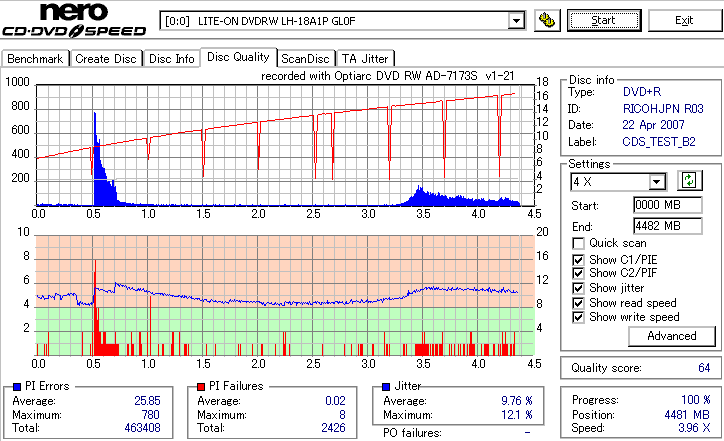Click the Jitter average 9.76 %
Image resolution: width=724 pixels, height=441 pixels.
[517, 401]
